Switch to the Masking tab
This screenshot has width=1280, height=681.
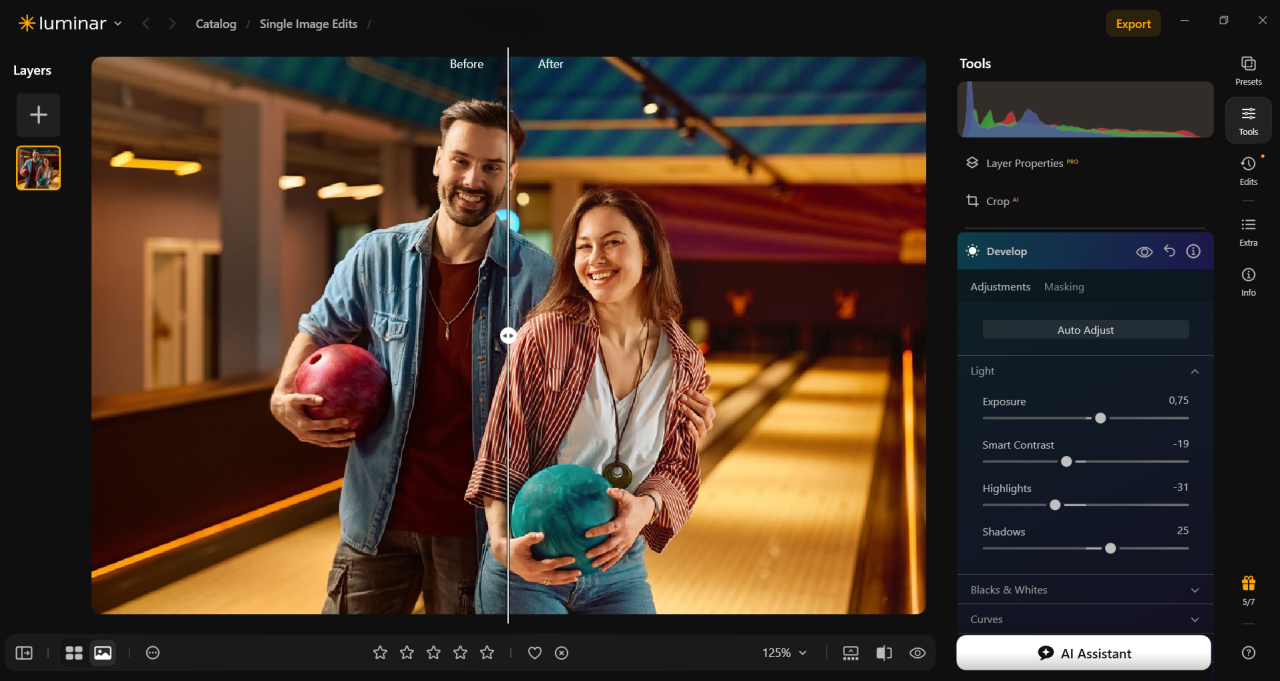click(x=1064, y=287)
